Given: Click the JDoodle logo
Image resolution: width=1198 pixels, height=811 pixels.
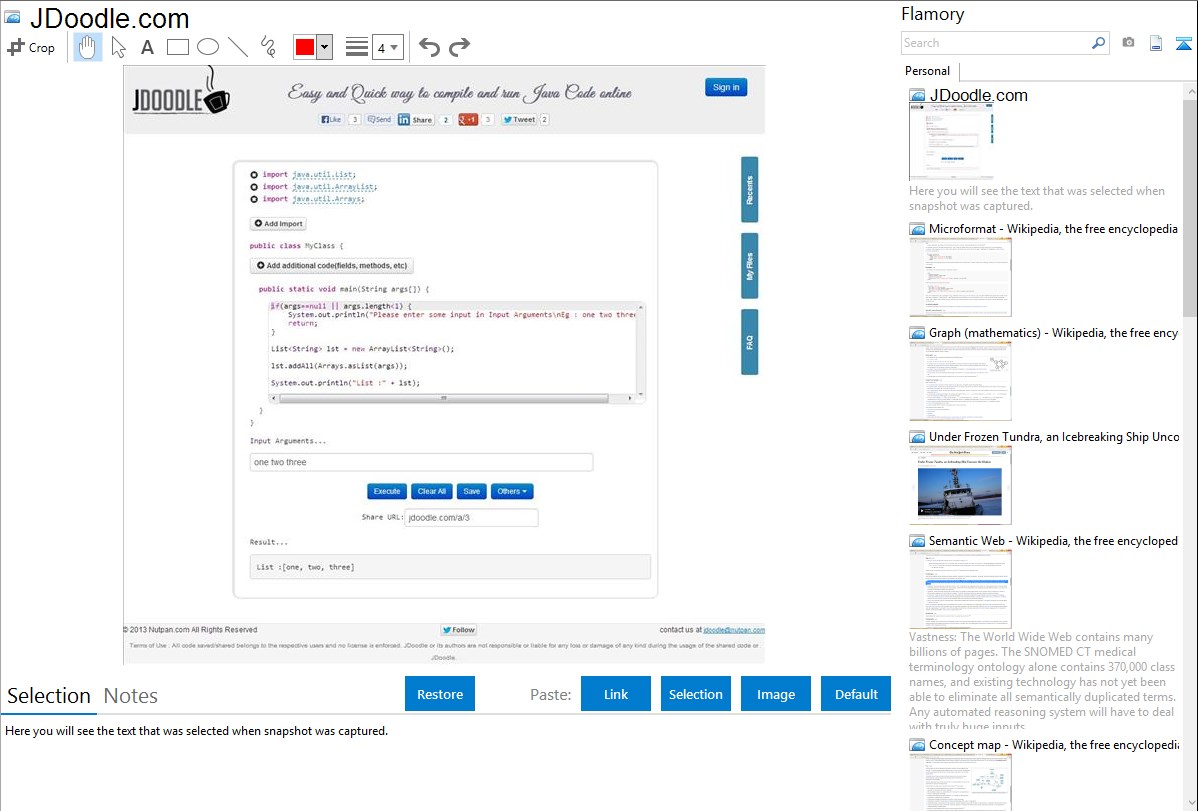Looking at the screenshot, I should tap(181, 92).
